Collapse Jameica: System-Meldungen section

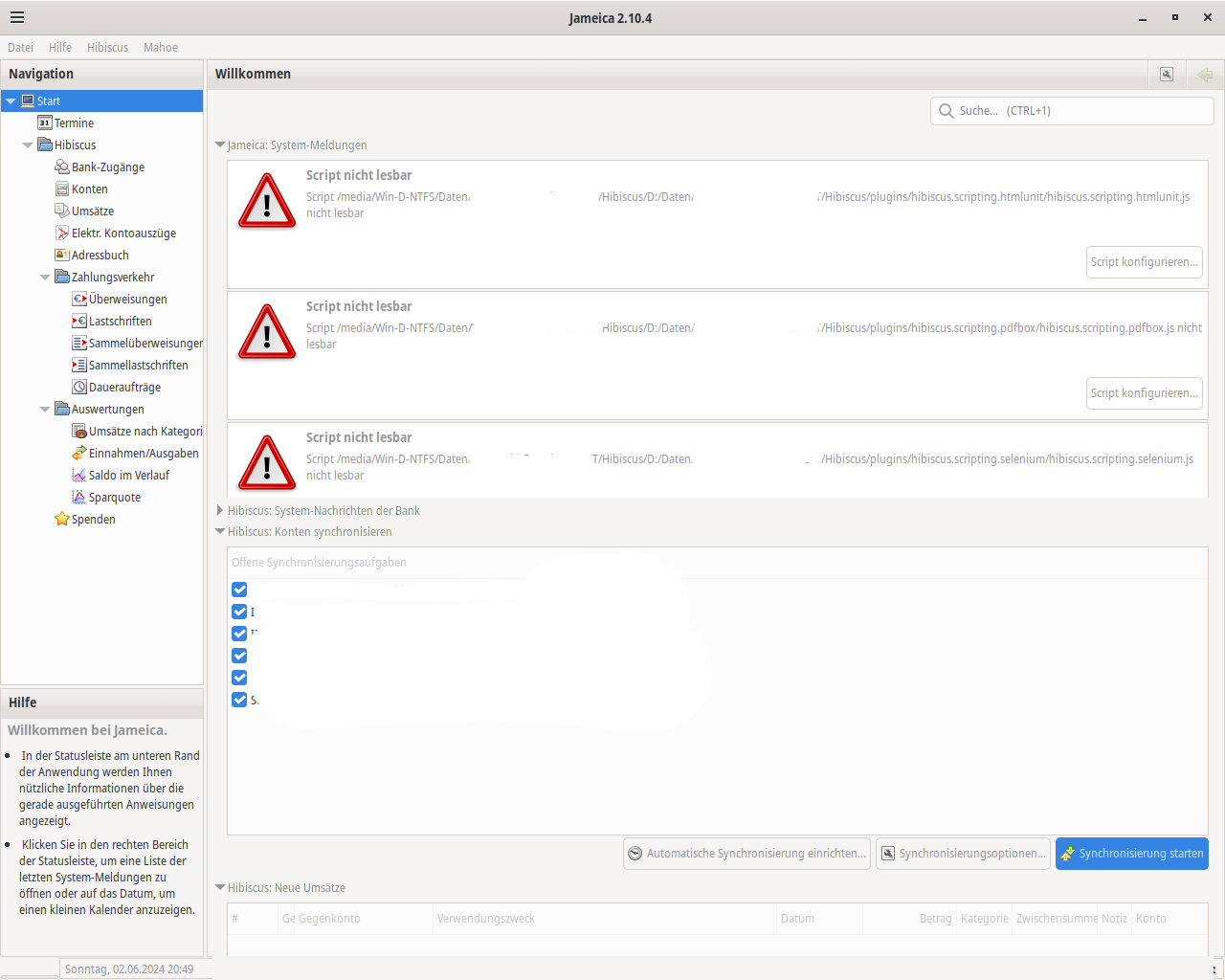click(x=220, y=145)
